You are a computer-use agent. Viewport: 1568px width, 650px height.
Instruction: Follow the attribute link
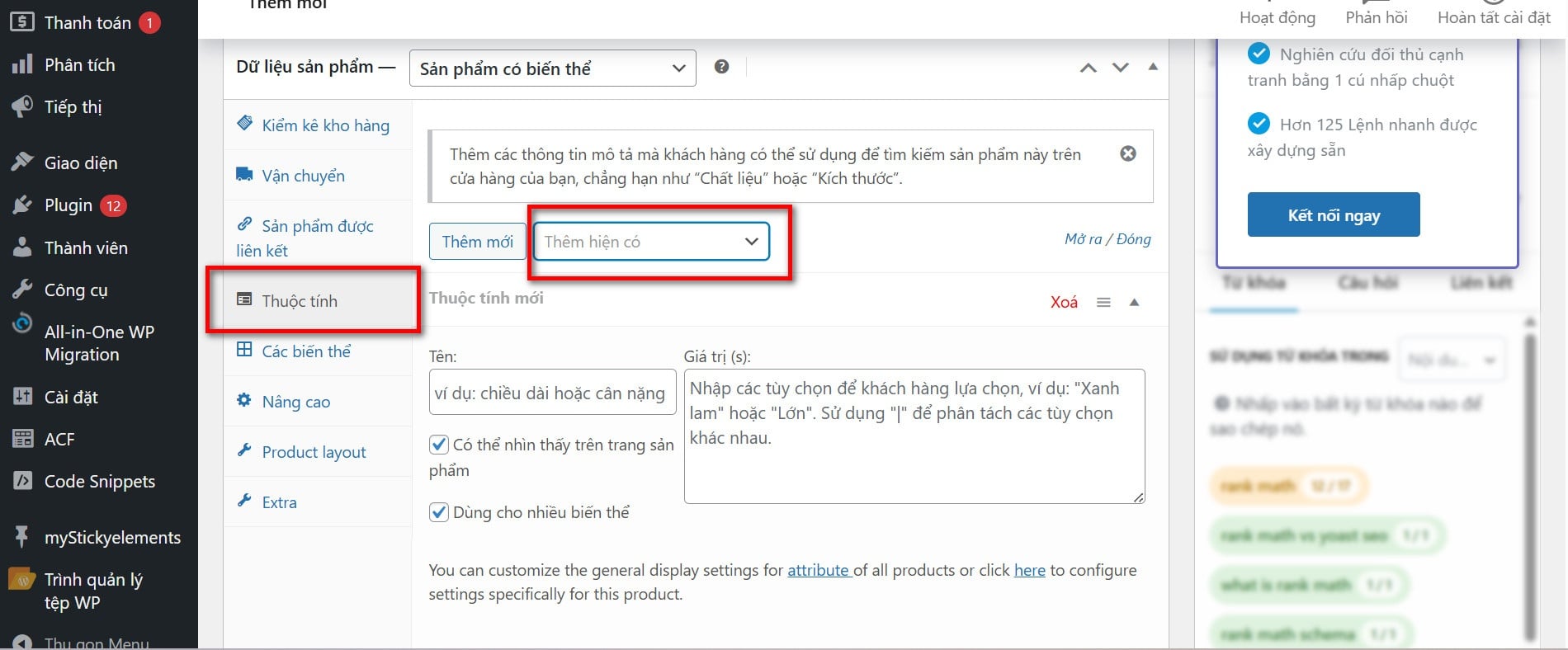point(818,570)
